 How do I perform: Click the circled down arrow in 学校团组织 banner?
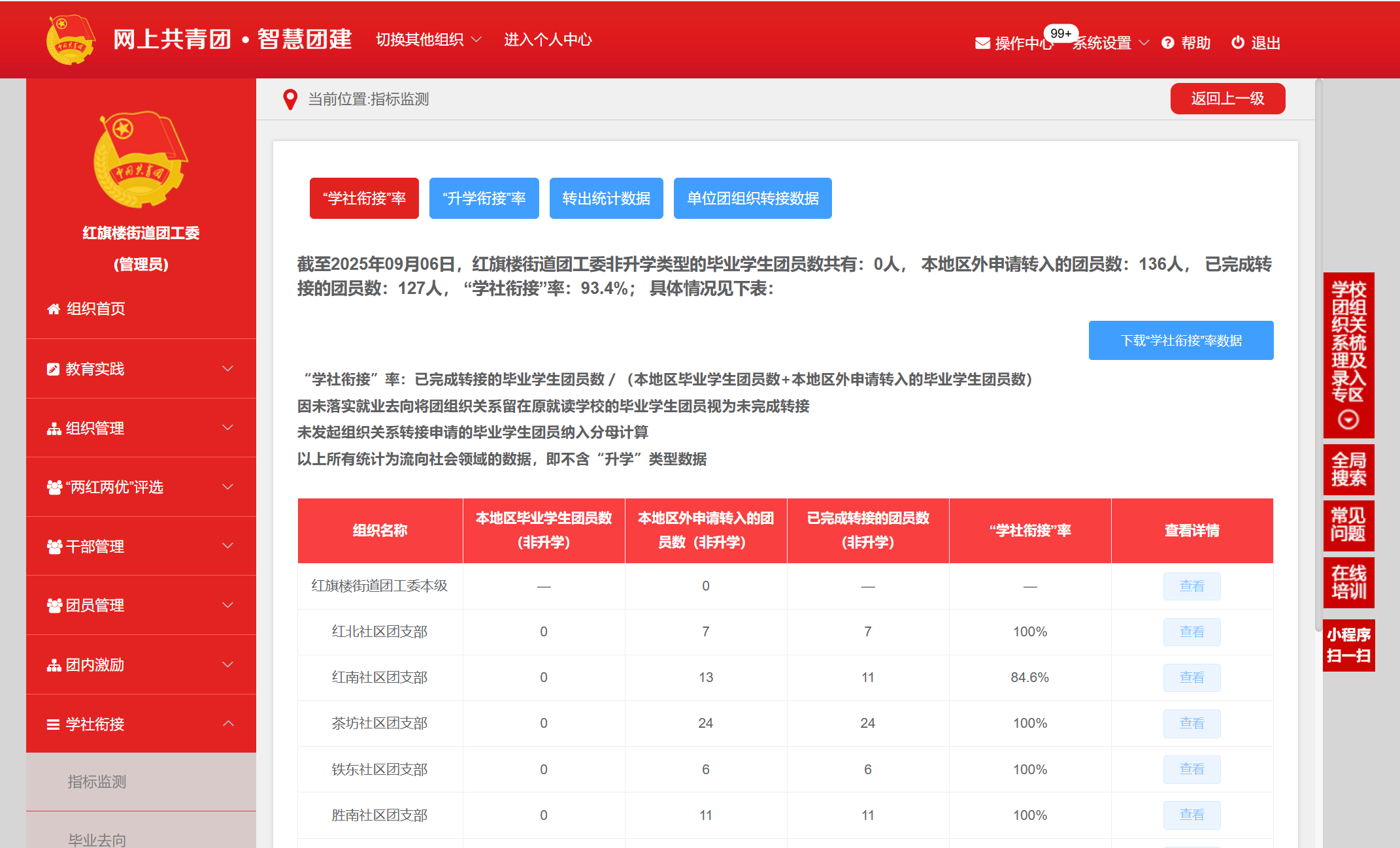1348,419
